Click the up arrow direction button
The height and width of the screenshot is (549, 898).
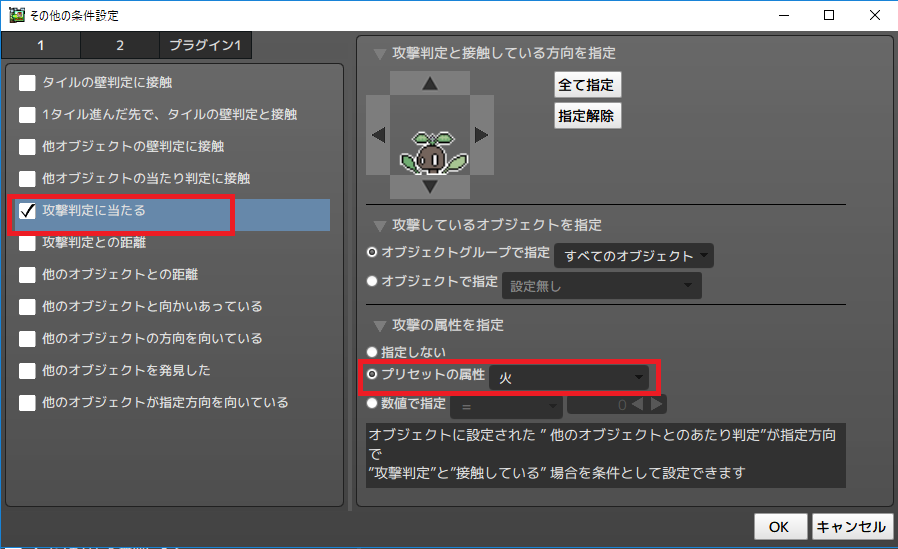pyautogui.click(x=430, y=83)
